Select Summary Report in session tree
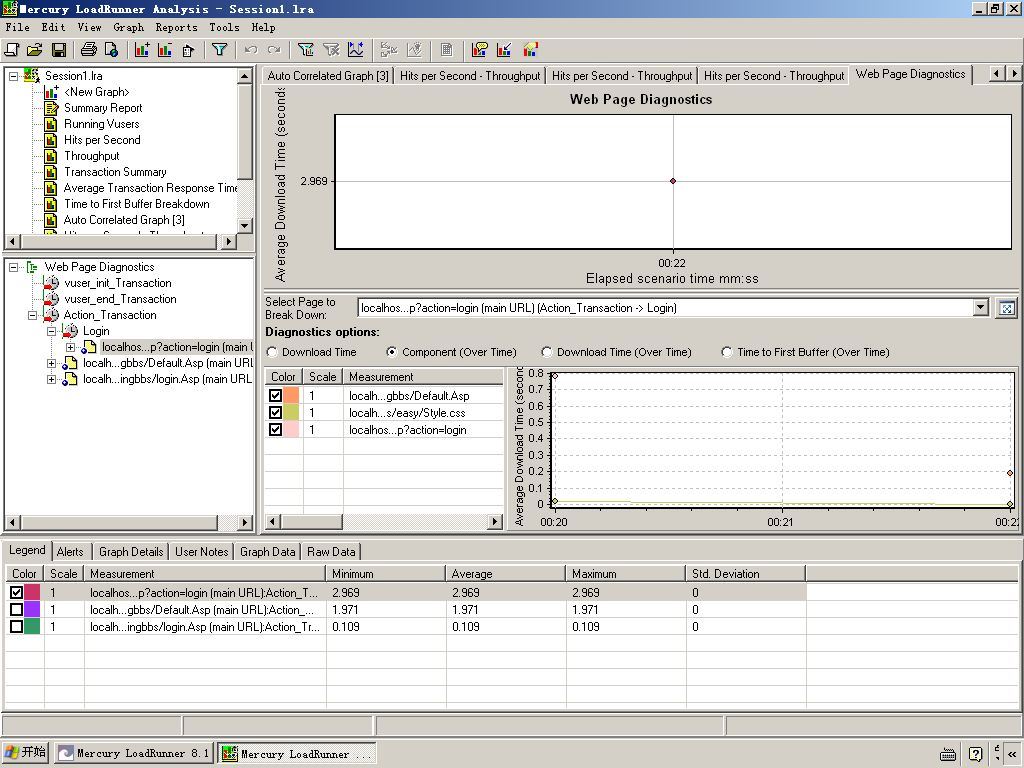This screenshot has width=1024, height=768. (103, 108)
